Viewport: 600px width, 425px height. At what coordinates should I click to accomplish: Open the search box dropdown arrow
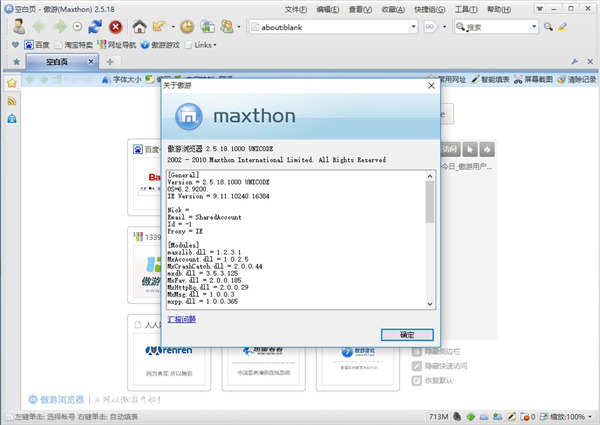click(534, 27)
